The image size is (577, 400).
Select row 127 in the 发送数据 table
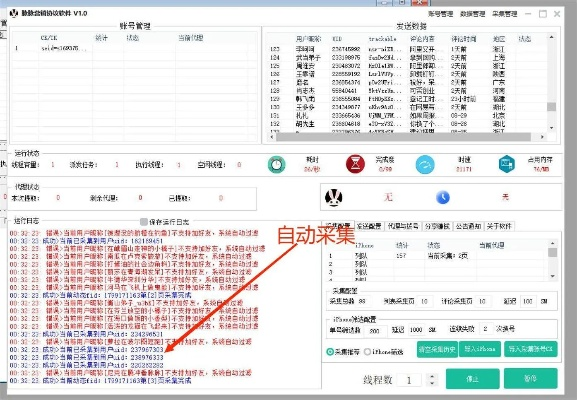[407, 82]
